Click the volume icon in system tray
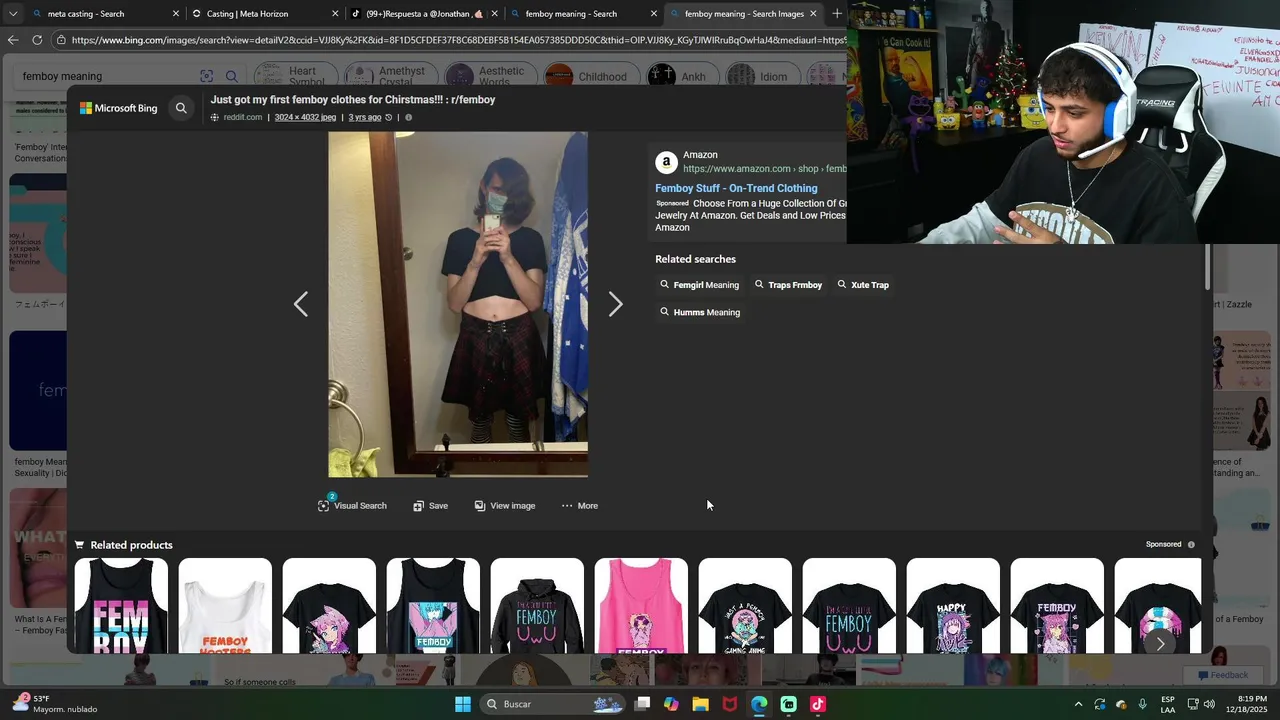The image size is (1280, 720). click(1209, 704)
